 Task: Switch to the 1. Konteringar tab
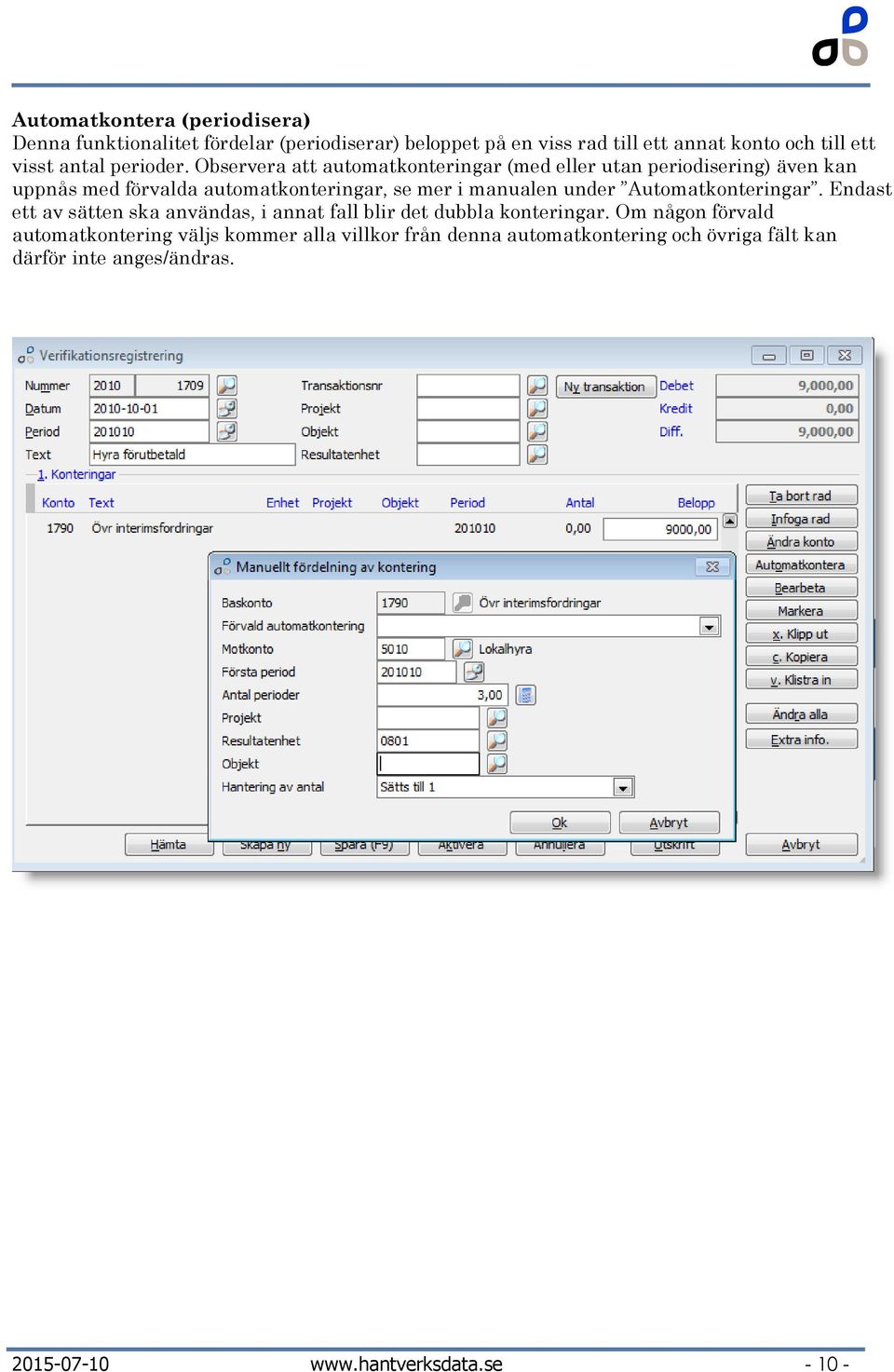76,474
